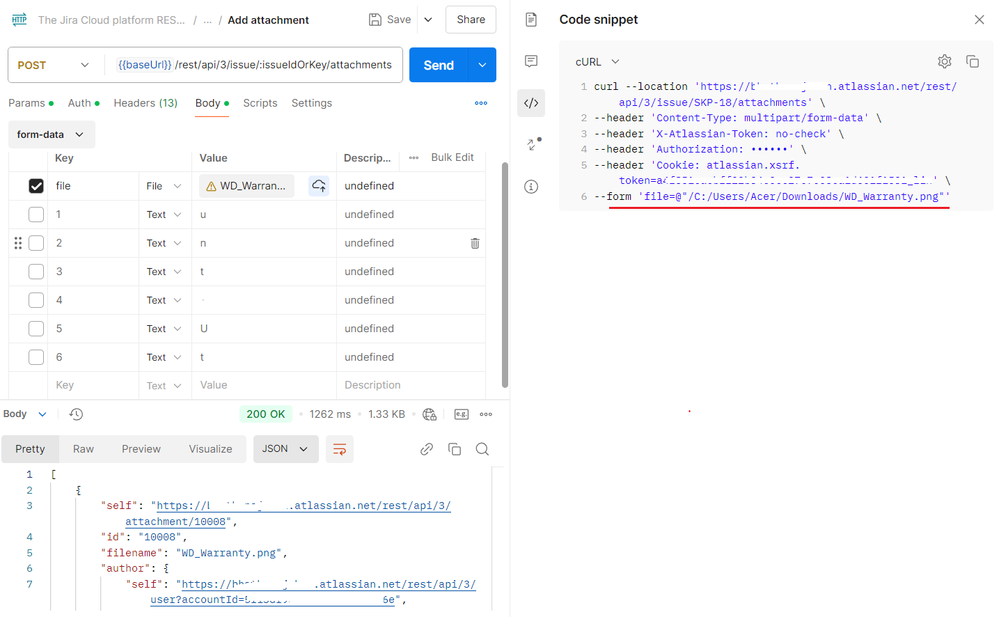Screen dimensions: 999x617
Task: Expand the form-data body type dropdown
Action: 50,134
